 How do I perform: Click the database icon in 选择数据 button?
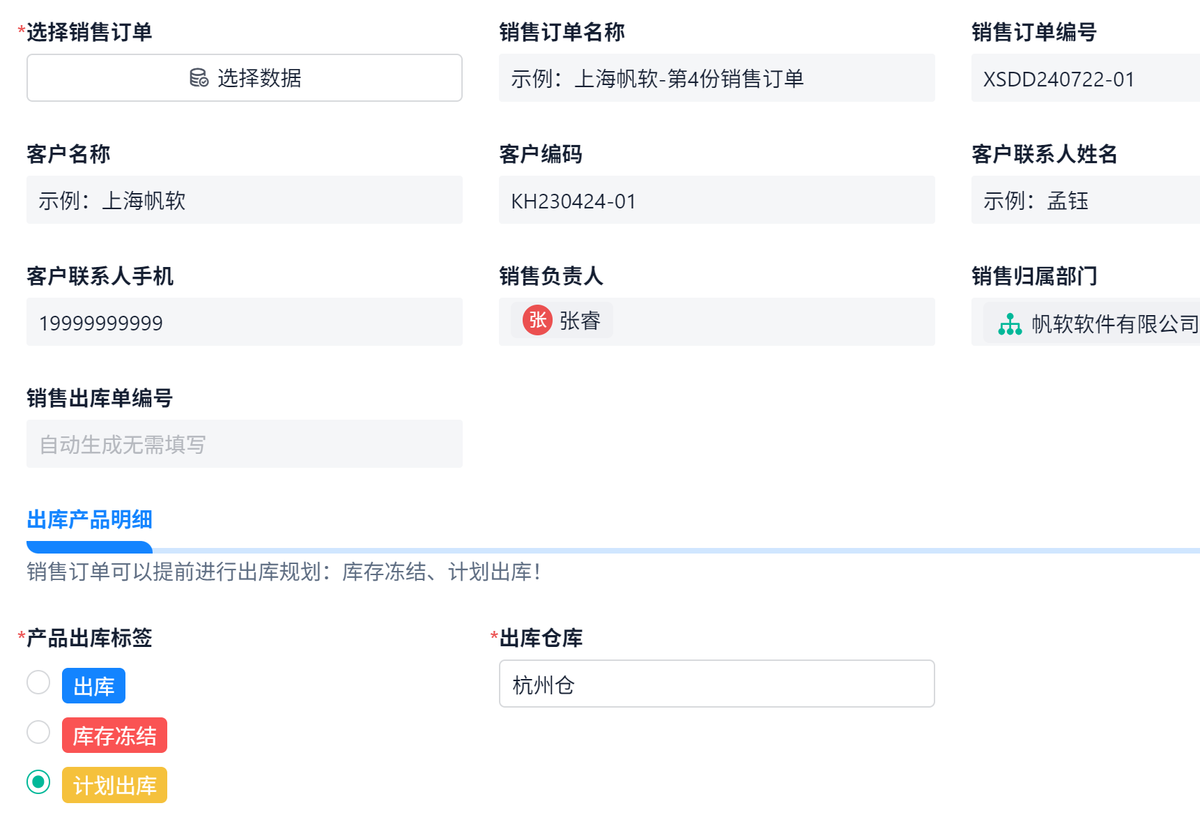[198, 78]
